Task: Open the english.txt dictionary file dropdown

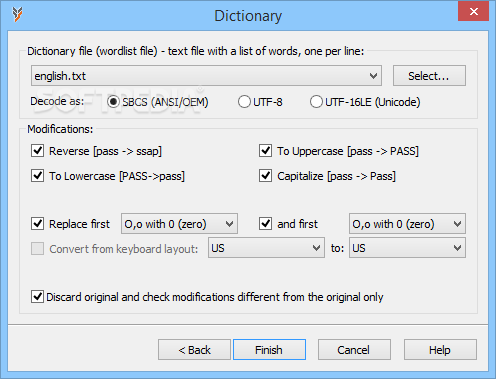Action: 206,76
